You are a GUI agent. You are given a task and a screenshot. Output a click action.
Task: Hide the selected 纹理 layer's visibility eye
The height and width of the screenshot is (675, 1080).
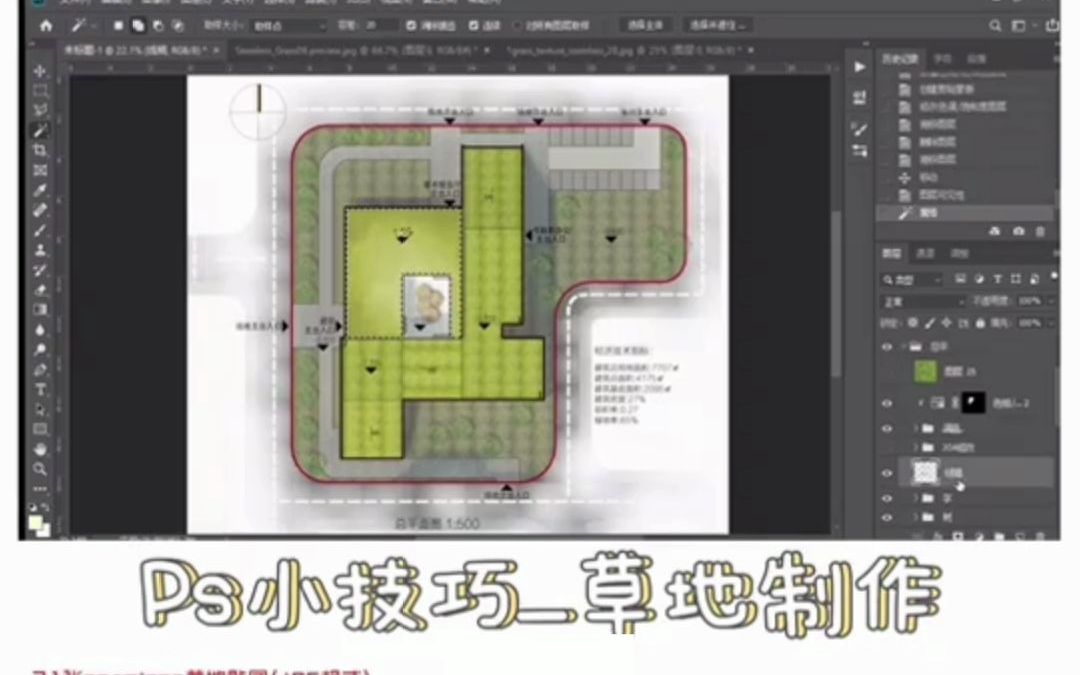pyautogui.click(x=887, y=472)
